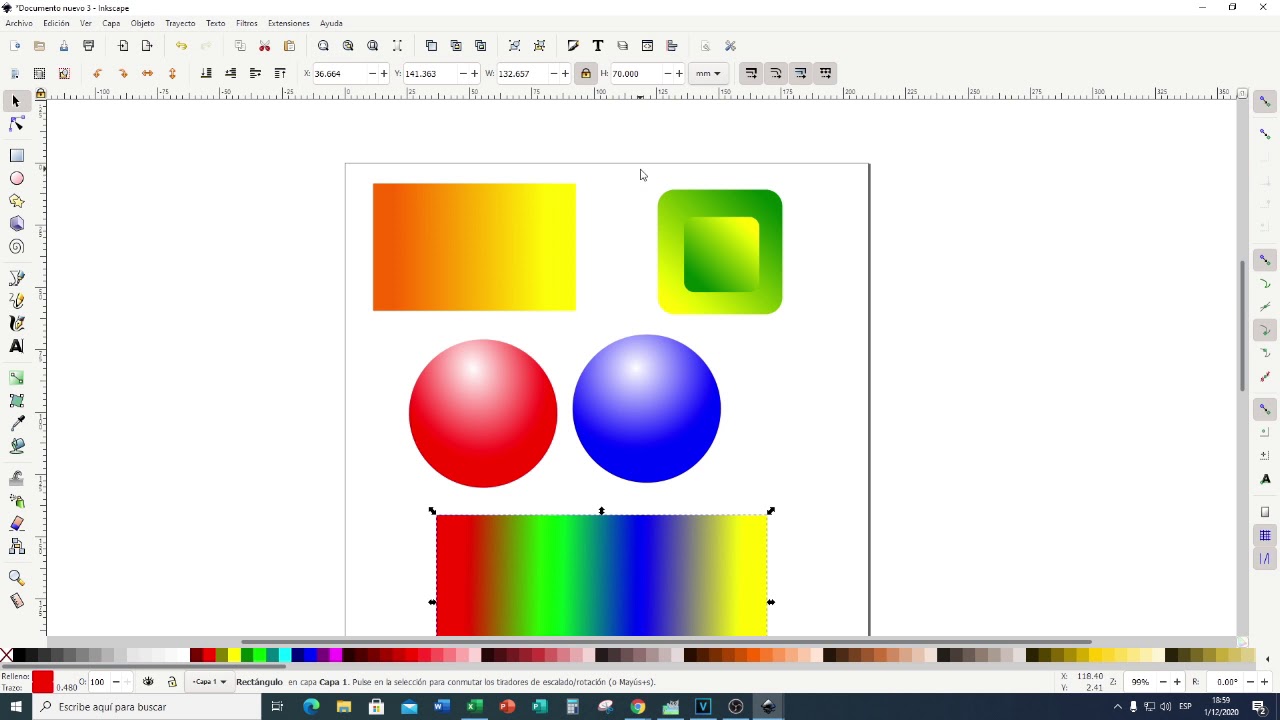The height and width of the screenshot is (720, 1280).
Task: Select the Spray tool
Action: point(16,501)
